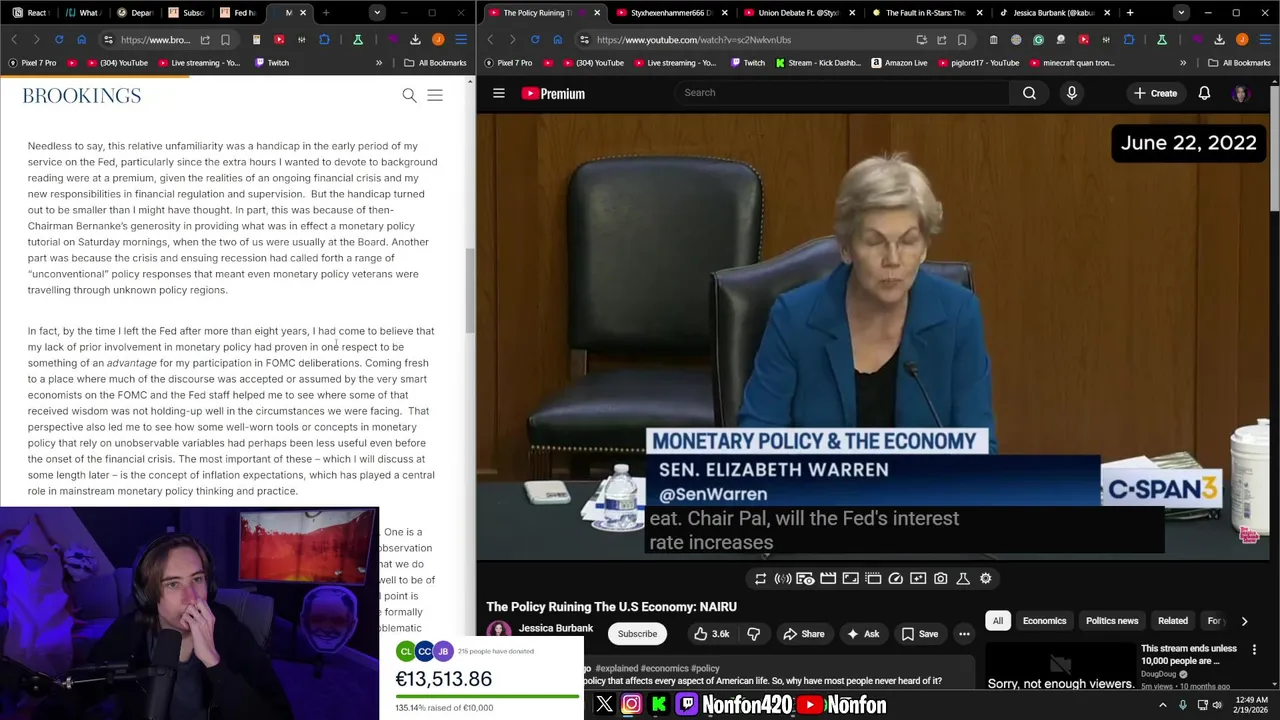
Task: Open more actions for the video
Action: [x=964, y=634]
